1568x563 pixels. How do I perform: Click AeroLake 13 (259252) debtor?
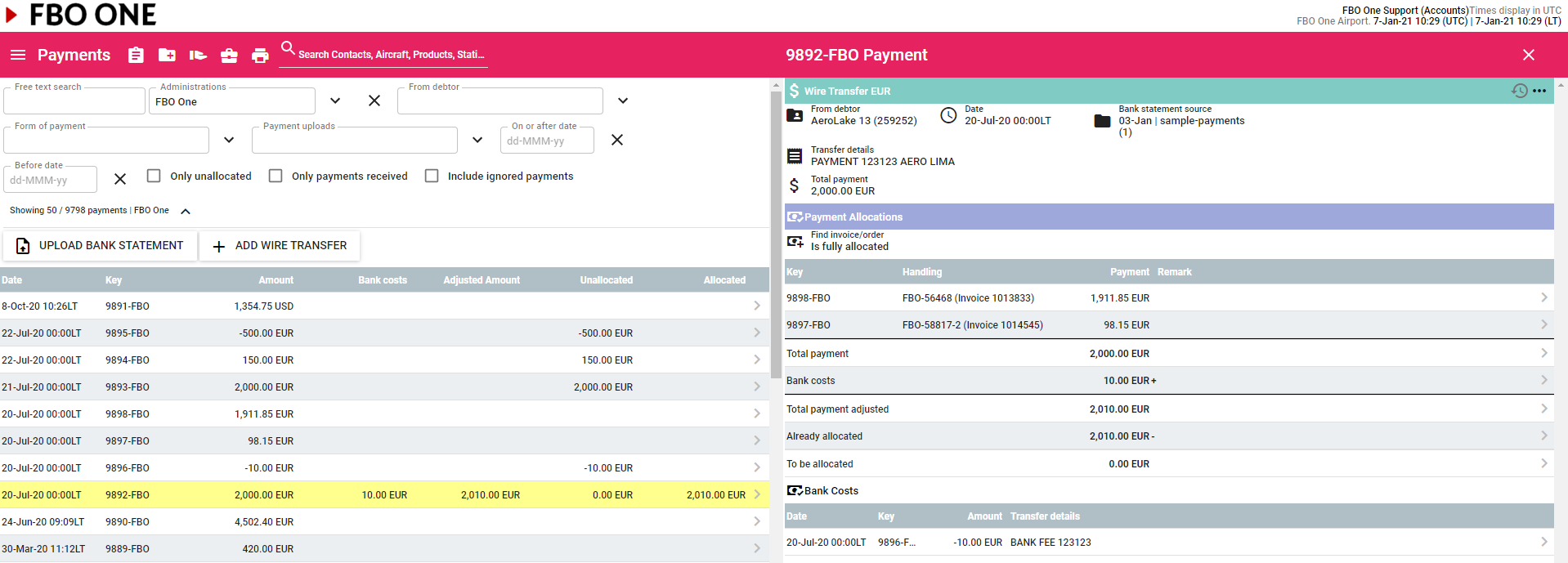pos(864,121)
